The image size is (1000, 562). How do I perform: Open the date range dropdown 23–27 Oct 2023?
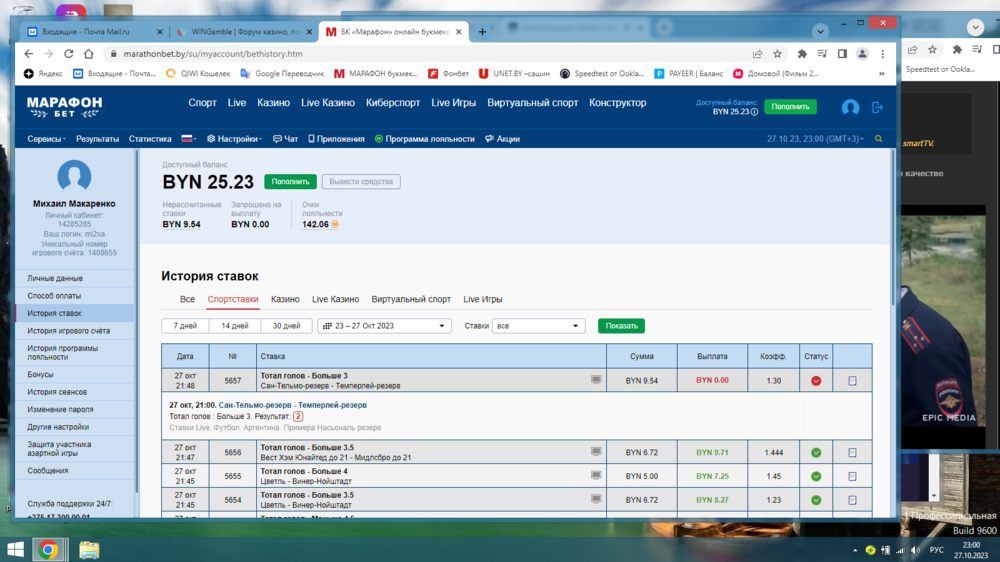coord(384,326)
